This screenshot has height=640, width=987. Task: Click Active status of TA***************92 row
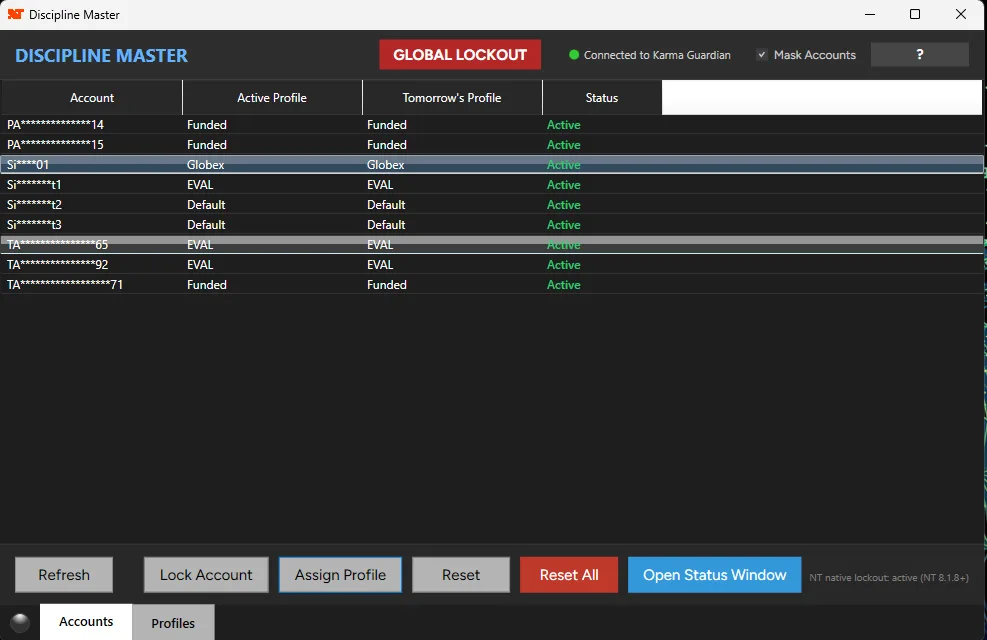[x=563, y=265]
